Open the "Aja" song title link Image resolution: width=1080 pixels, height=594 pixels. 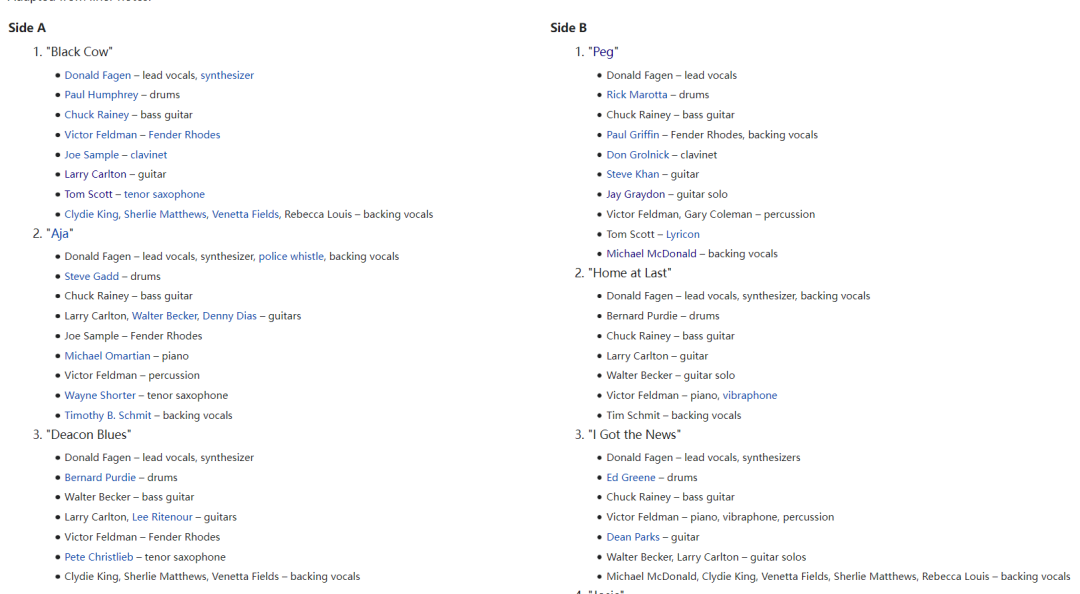point(60,234)
